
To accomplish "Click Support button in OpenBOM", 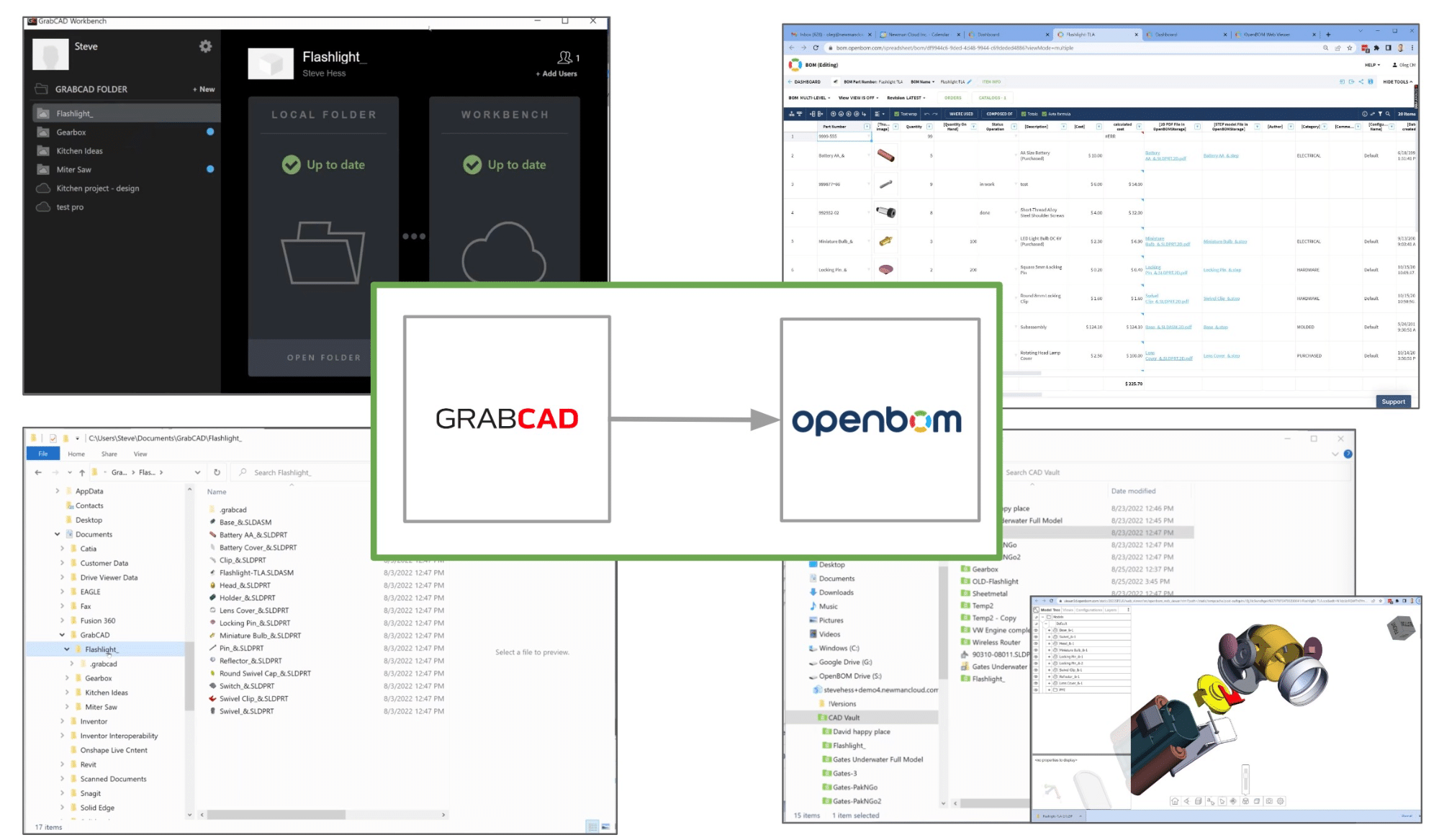I will pyautogui.click(x=1393, y=402).
